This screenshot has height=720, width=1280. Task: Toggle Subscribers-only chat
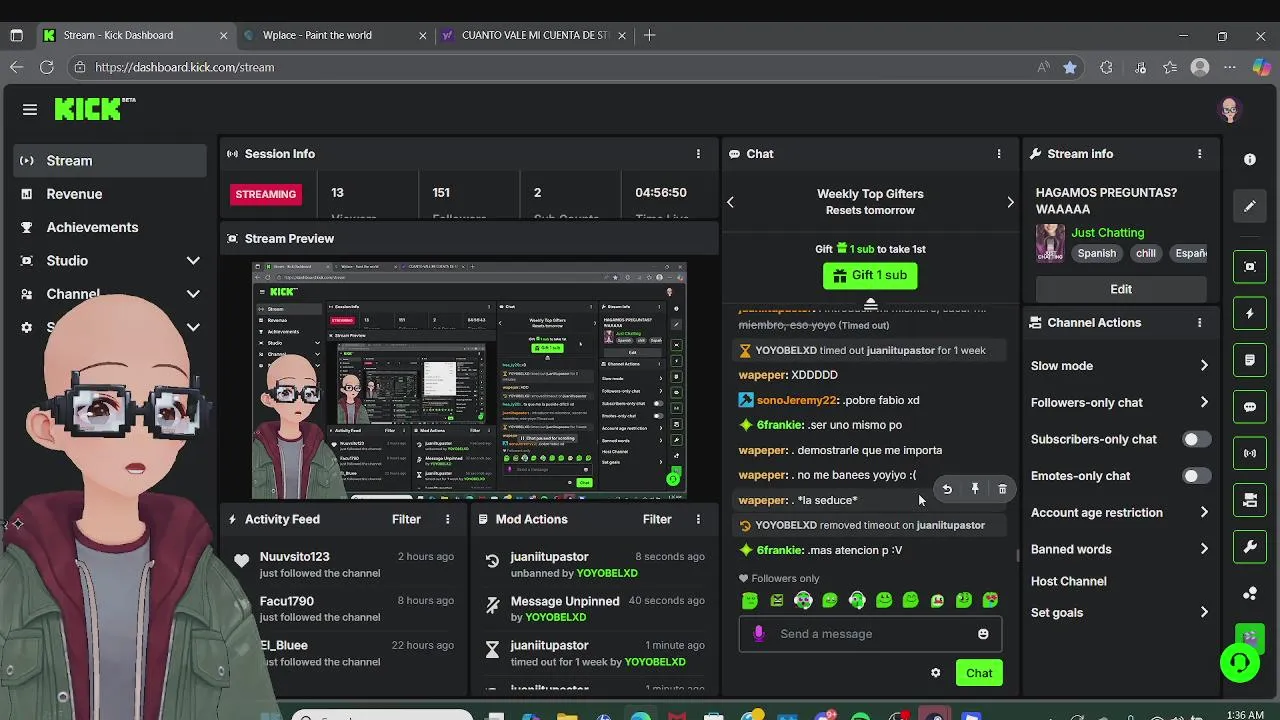point(1196,439)
